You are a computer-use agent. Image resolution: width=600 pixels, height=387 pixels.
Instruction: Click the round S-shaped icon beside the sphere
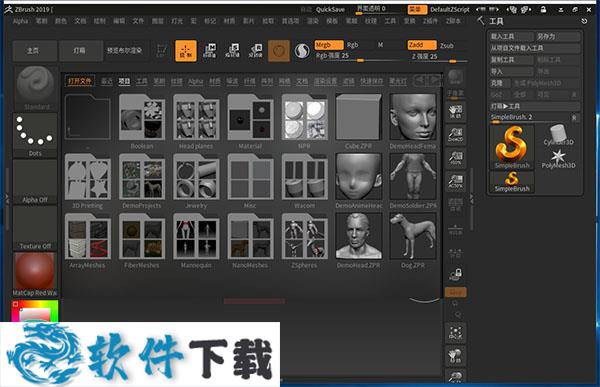point(302,51)
